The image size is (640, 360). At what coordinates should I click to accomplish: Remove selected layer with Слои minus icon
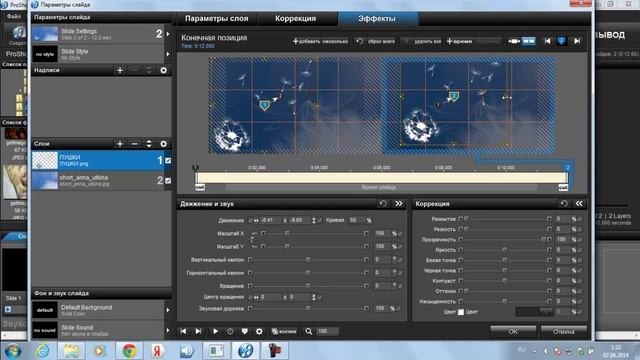pyautogui.click(x=135, y=144)
